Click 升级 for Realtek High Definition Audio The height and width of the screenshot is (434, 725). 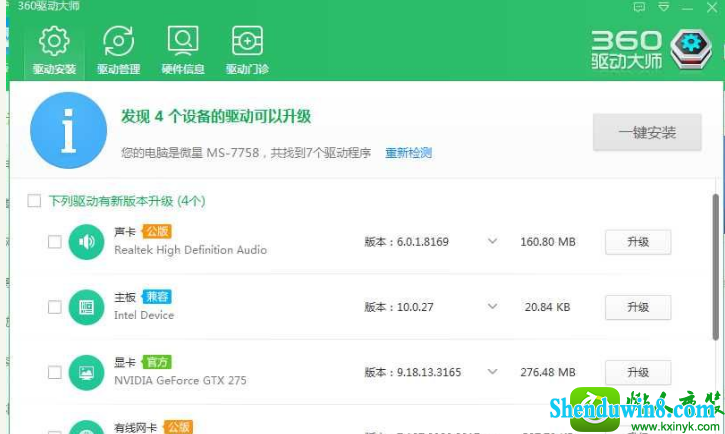tap(638, 242)
